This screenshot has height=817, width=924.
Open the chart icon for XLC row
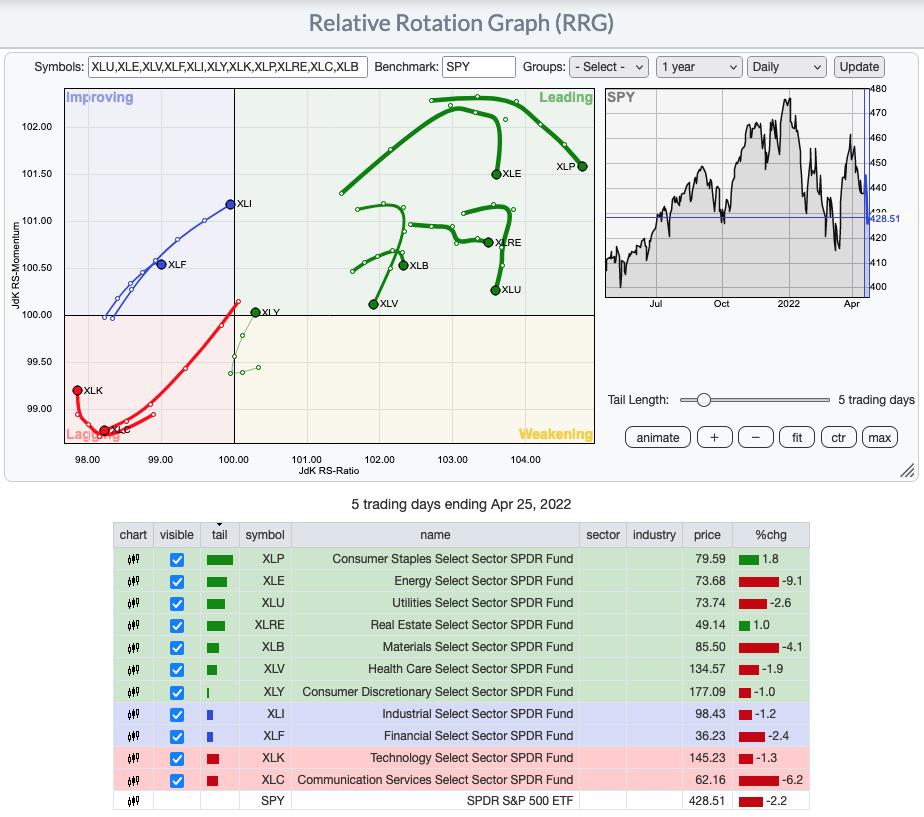[133, 780]
